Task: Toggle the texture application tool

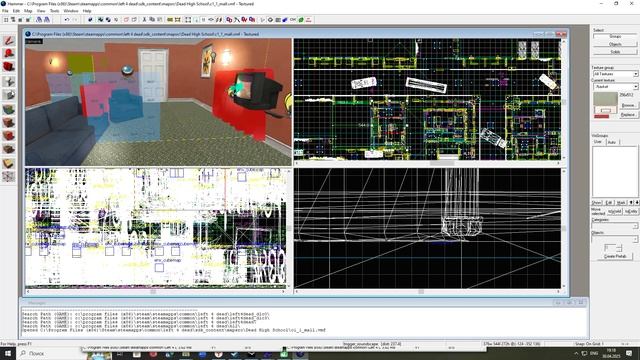Action: click(9, 109)
